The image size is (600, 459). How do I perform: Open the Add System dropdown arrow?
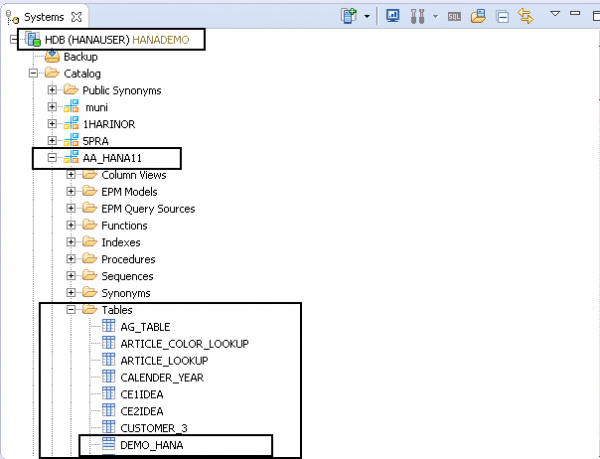click(367, 16)
